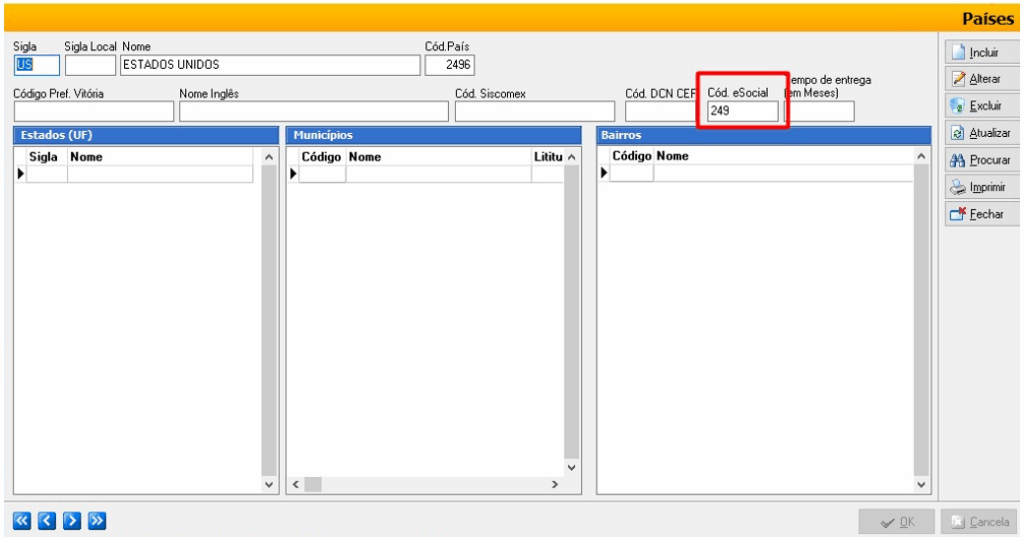The width and height of the screenshot is (1024, 539).
Task: Navigate to the previous record
Action: tap(47, 520)
